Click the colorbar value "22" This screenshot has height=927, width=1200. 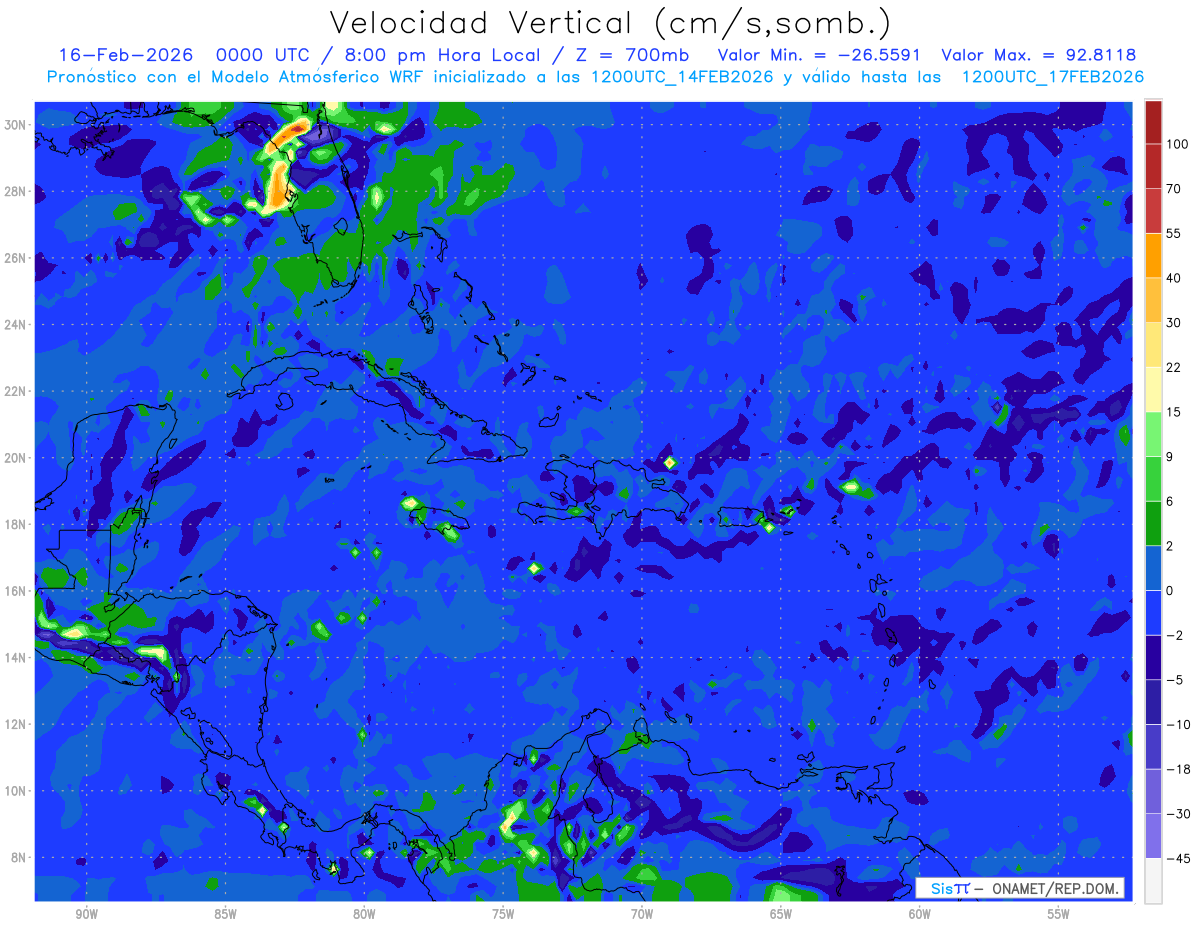coord(1173,367)
